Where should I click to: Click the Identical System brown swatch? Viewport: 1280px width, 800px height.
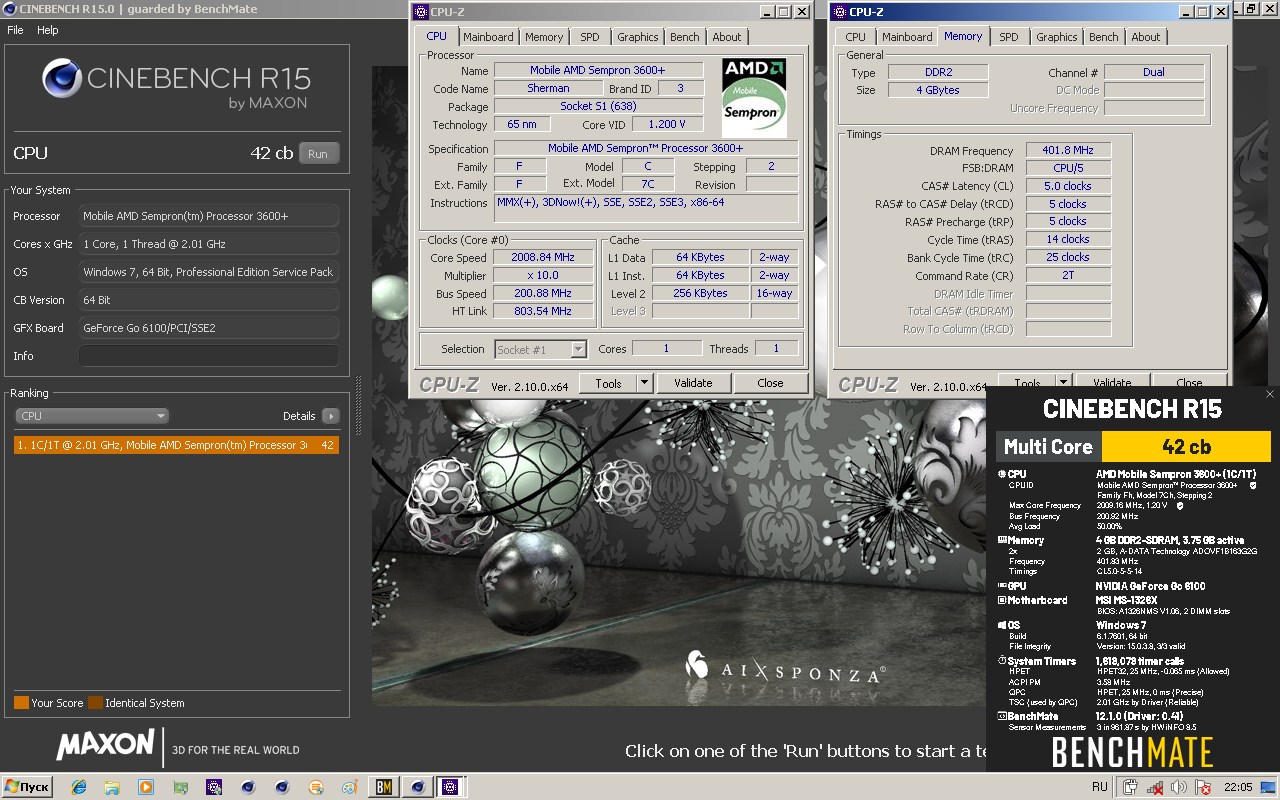(x=95, y=702)
